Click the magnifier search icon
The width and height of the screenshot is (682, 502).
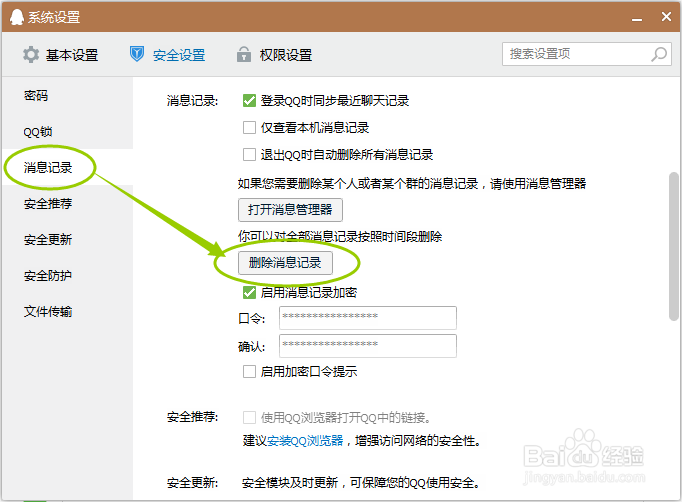pyautogui.click(x=659, y=54)
